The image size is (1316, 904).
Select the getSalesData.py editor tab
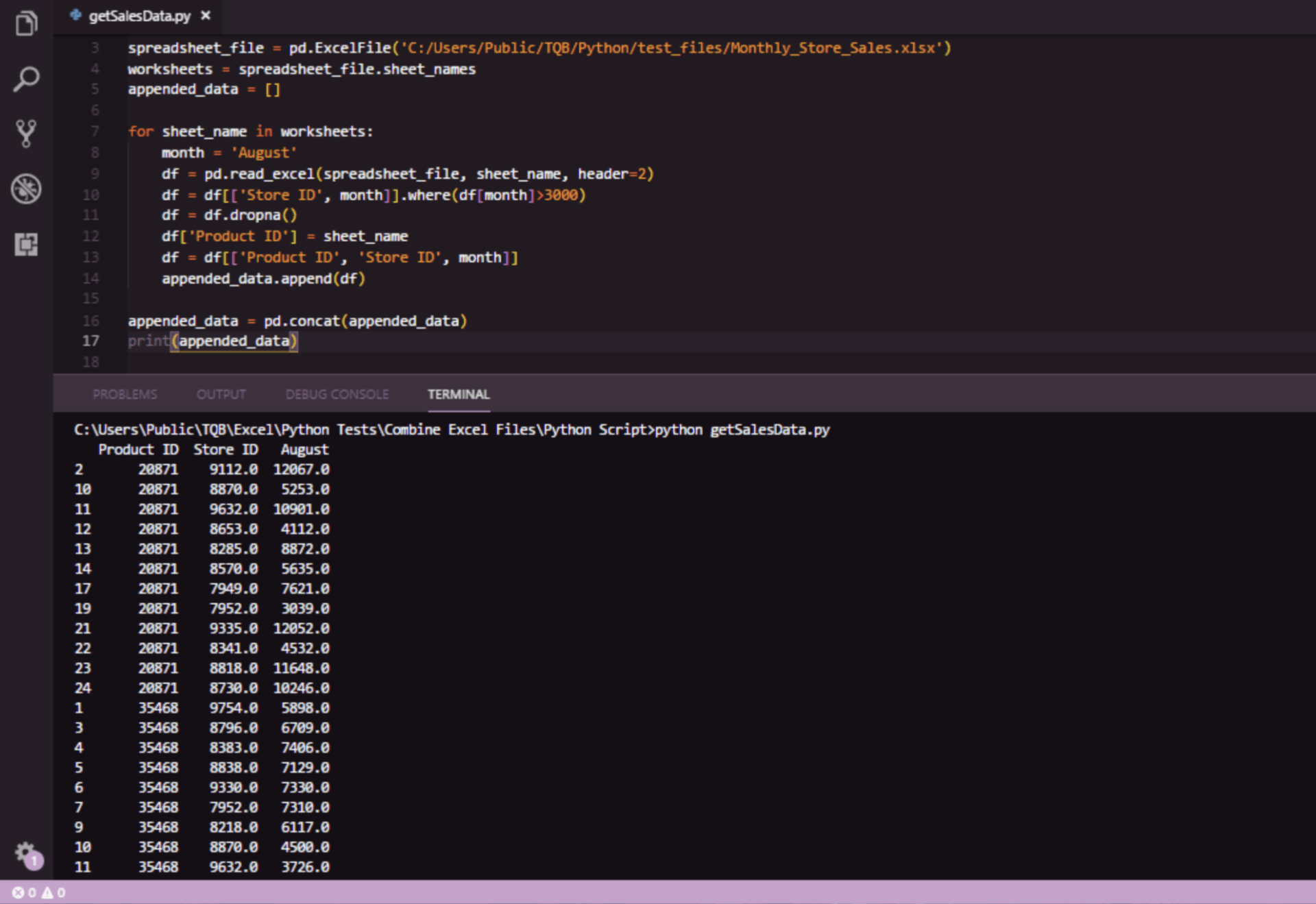click(x=139, y=16)
